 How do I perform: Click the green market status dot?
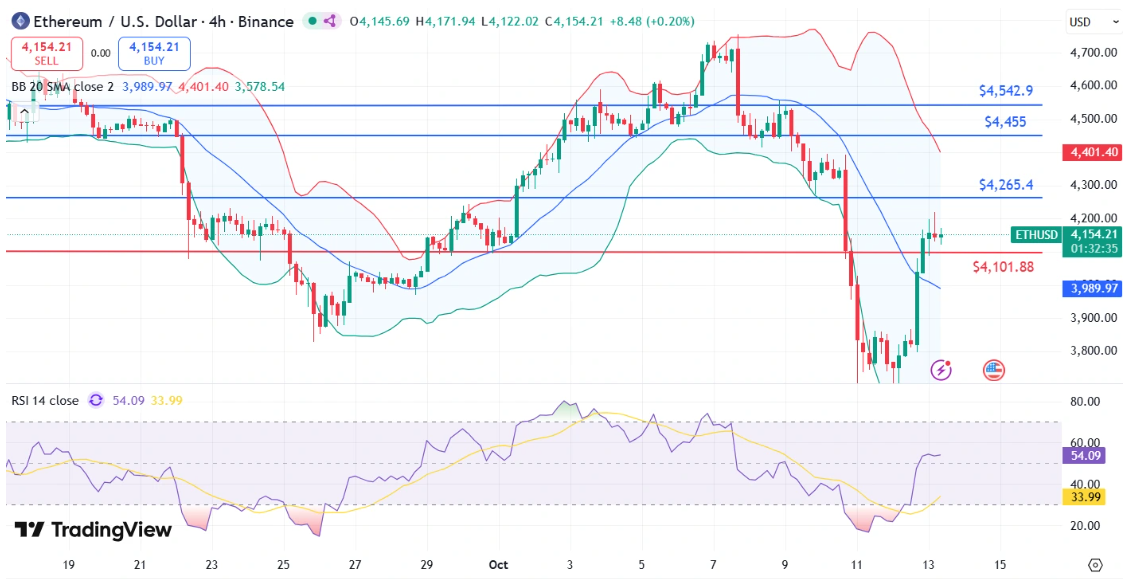(x=313, y=21)
